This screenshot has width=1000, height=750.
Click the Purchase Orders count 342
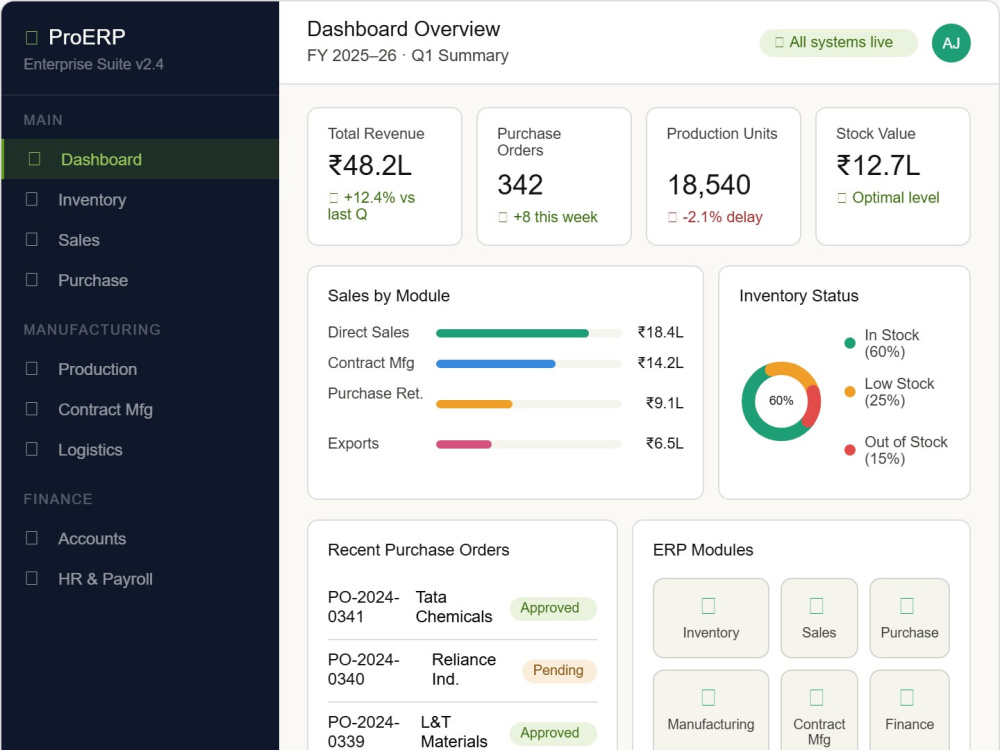(520, 185)
